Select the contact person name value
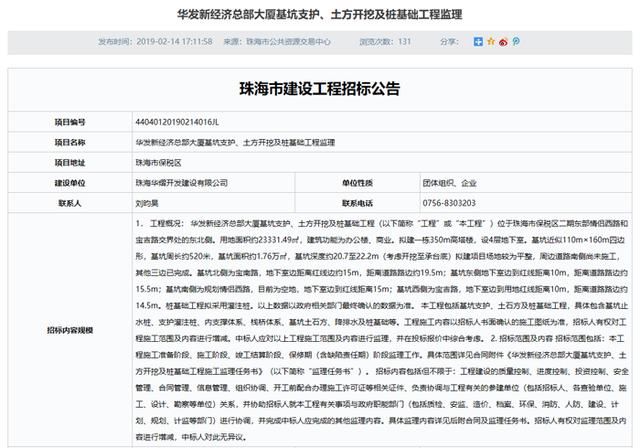The height and width of the screenshot is (448, 640). (x=147, y=203)
